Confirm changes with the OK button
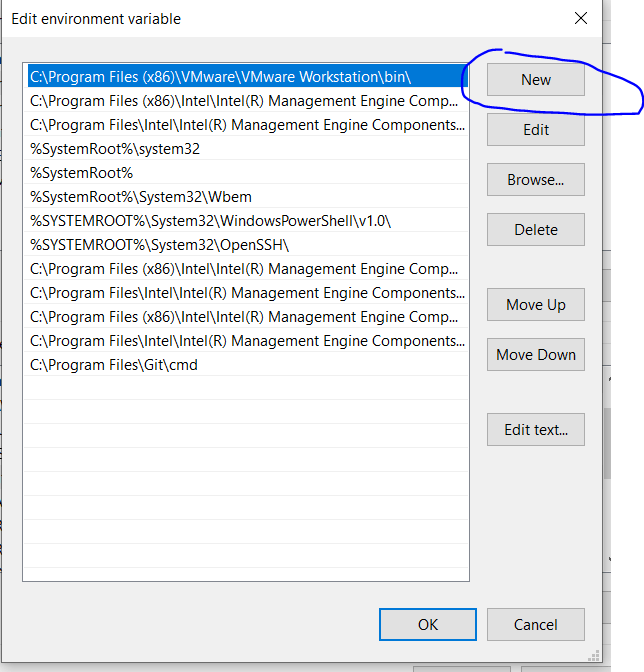The height and width of the screenshot is (672, 644). click(427, 625)
